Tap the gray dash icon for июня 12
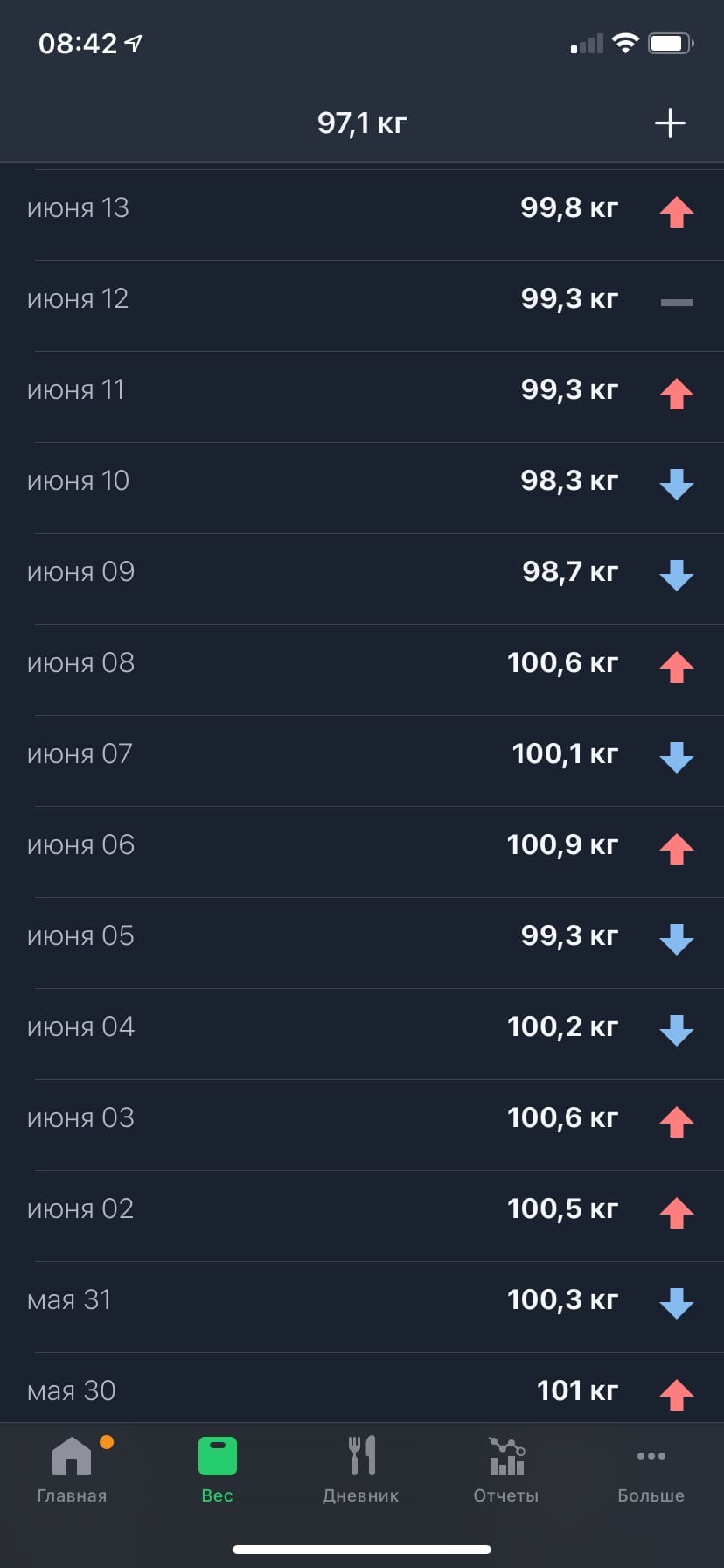 [676, 303]
